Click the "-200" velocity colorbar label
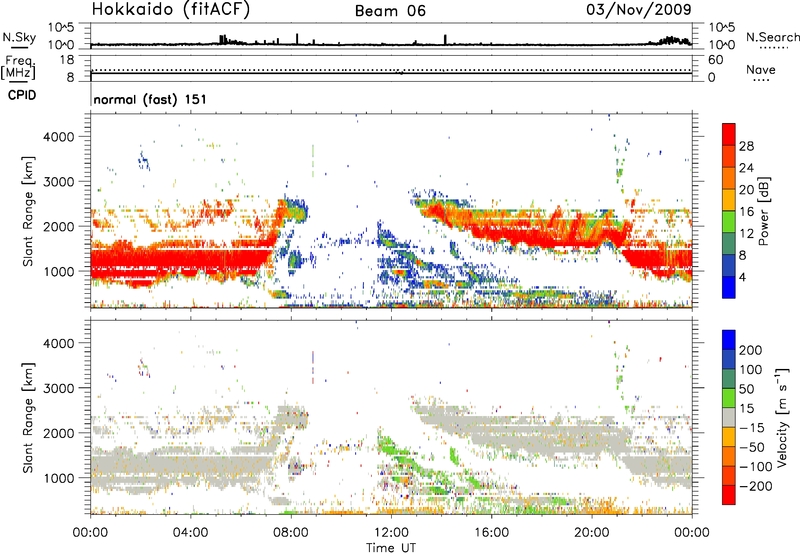This screenshot has height=554, width=800. pyautogui.click(x=755, y=486)
